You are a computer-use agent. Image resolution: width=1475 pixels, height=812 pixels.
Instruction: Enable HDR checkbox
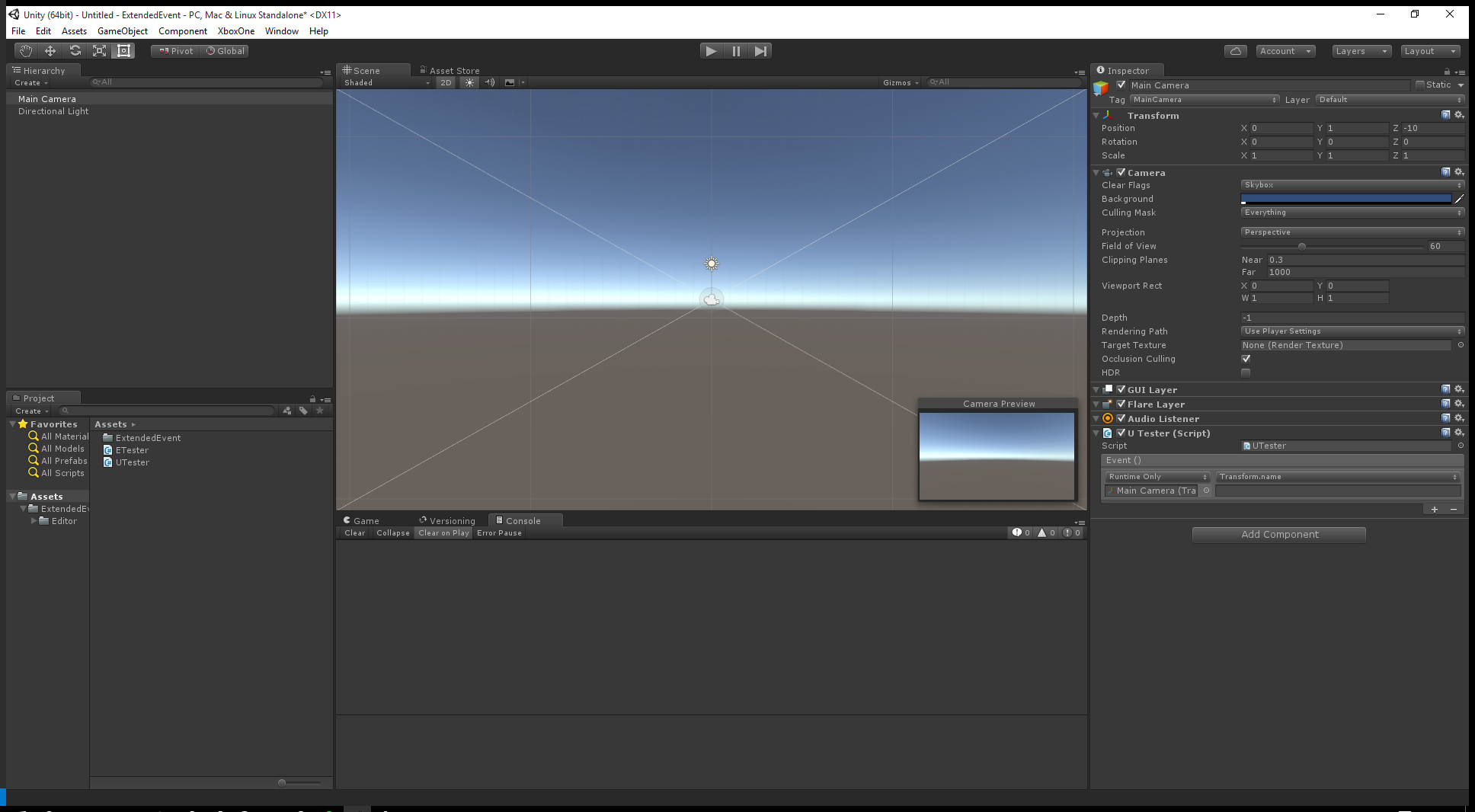pos(1246,372)
